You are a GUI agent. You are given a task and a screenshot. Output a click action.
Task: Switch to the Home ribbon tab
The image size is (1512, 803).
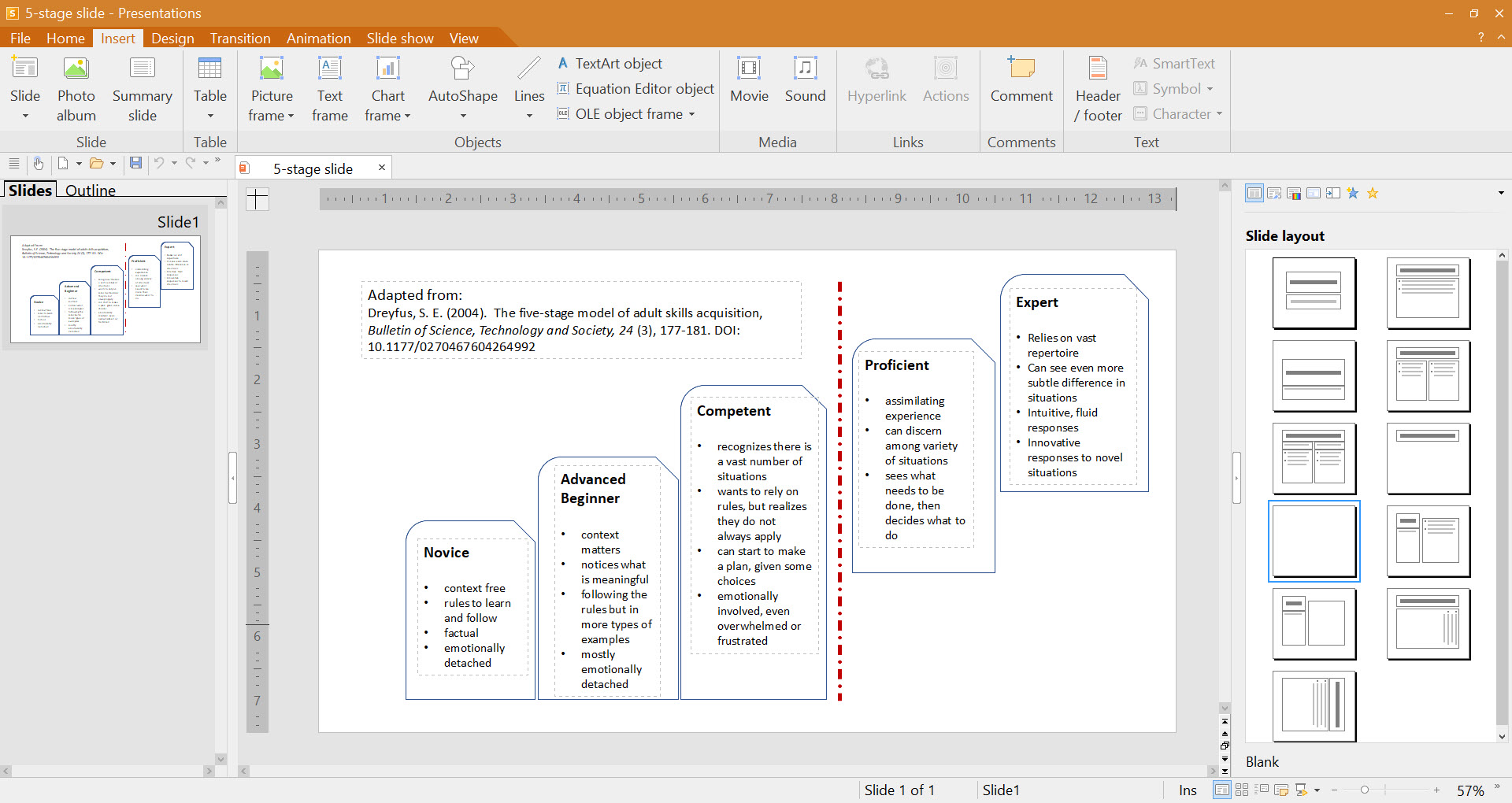coord(65,38)
